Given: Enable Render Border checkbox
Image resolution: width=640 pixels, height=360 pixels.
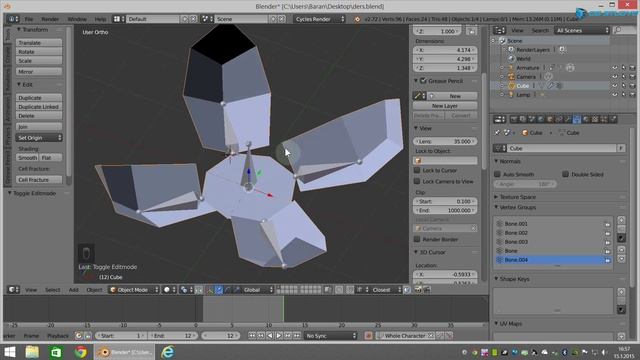Looking at the screenshot, I should pyautogui.click(x=417, y=239).
